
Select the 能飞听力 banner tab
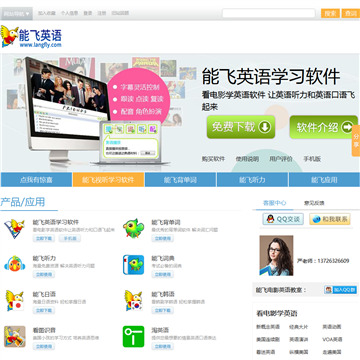click(252, 180)
